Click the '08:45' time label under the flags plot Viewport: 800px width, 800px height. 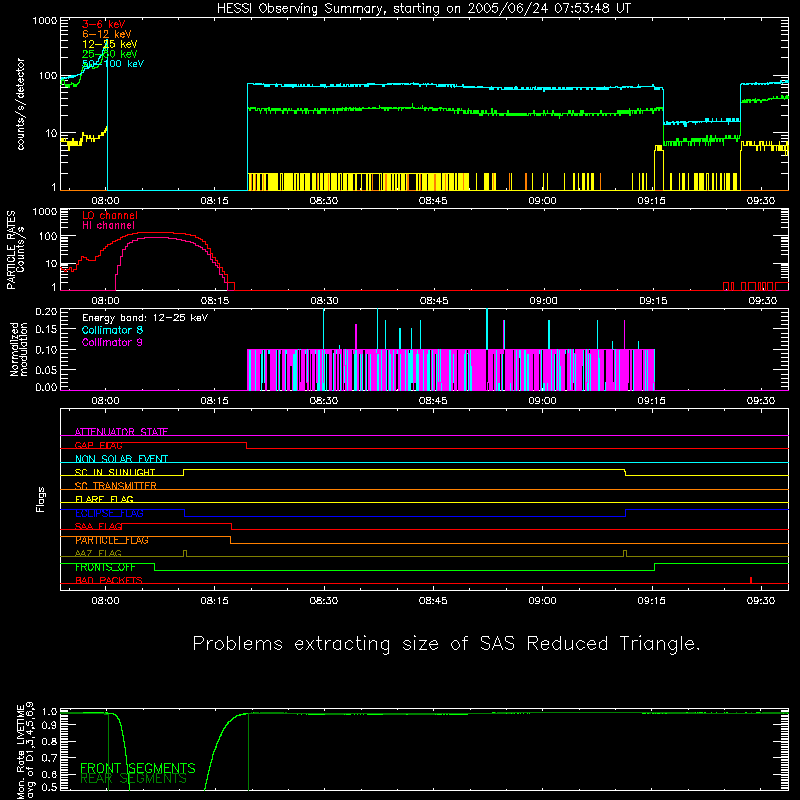(433, 601)
